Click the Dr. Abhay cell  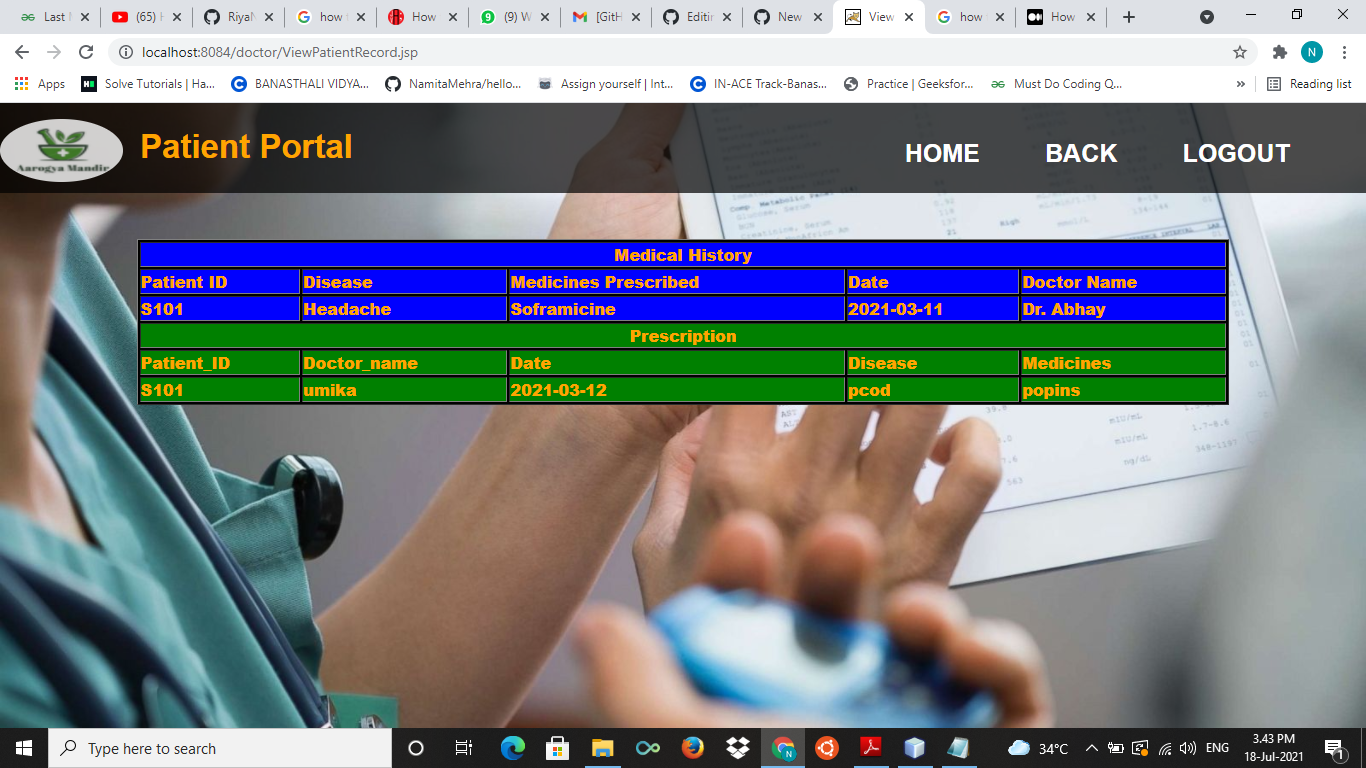(1123, 309)
